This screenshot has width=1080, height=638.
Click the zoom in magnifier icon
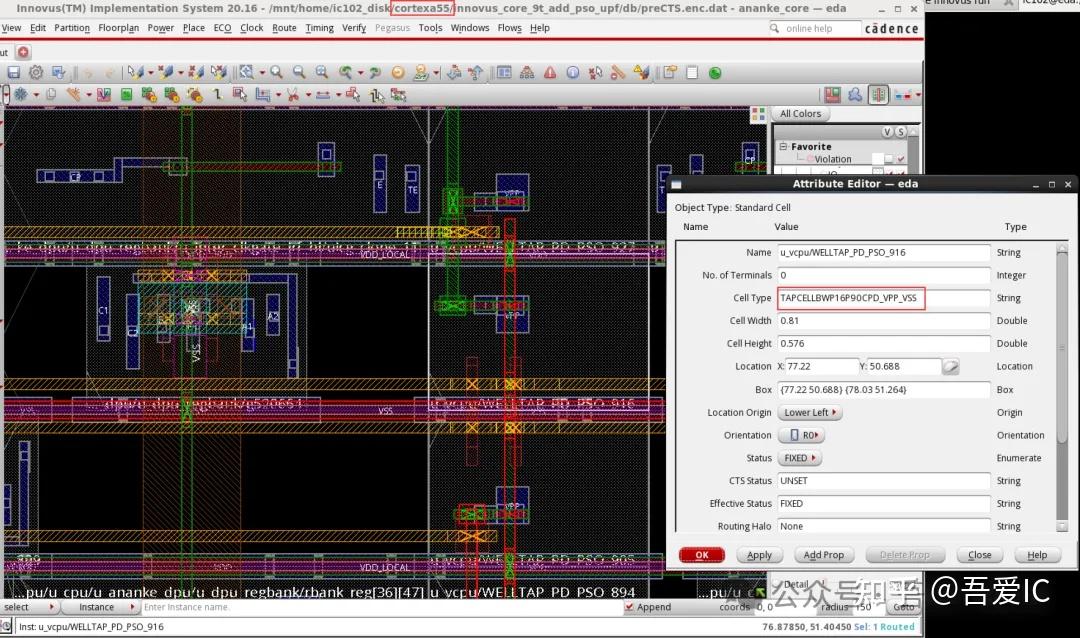click(x=276, y=73)
